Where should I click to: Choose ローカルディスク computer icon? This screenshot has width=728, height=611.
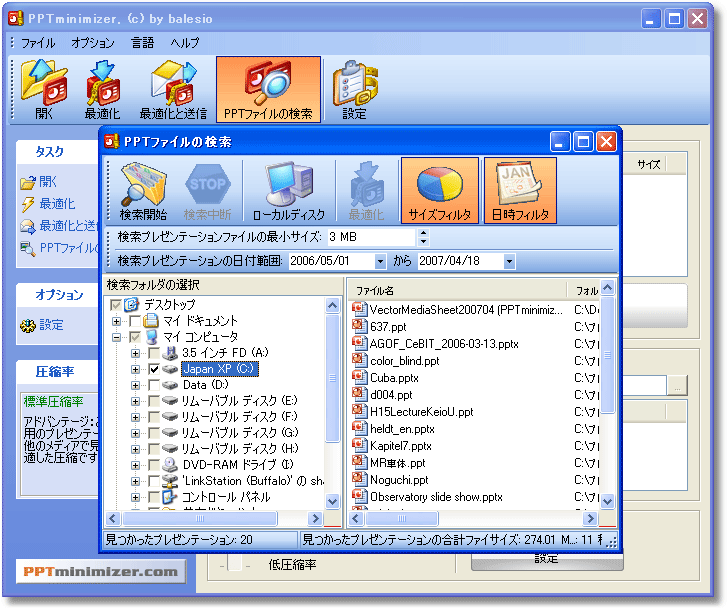[289, 191]
